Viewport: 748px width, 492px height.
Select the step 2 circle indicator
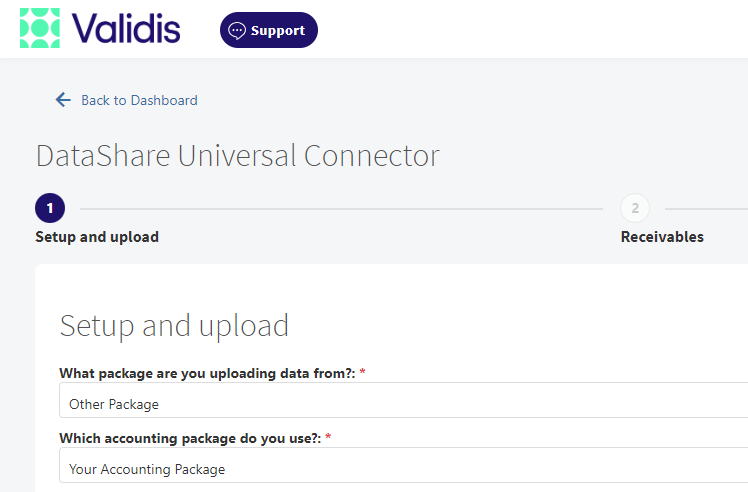635,208
